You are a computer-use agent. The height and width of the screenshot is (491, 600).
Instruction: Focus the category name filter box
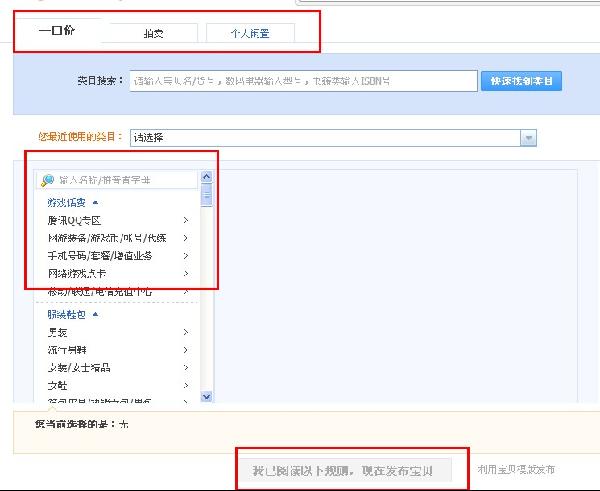[x=125, y=181]
